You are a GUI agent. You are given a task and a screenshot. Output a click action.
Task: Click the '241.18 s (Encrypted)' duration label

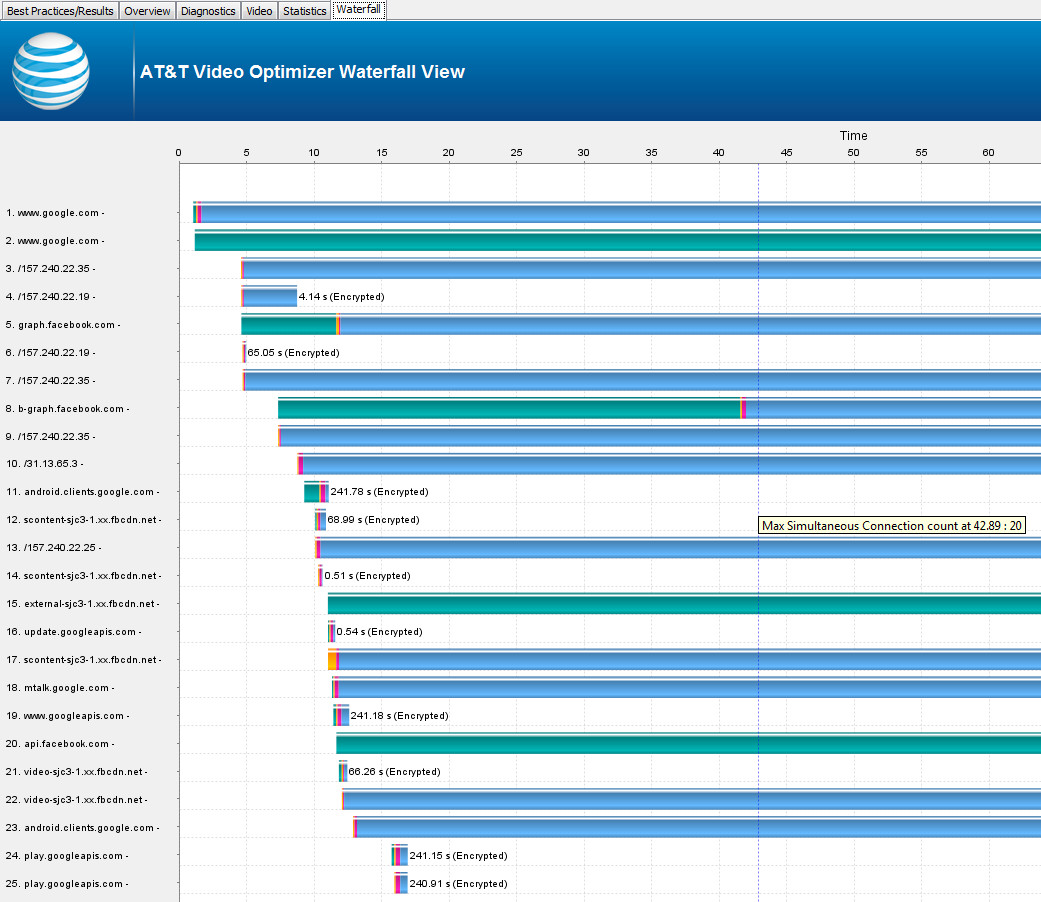(x=400, y=715)
